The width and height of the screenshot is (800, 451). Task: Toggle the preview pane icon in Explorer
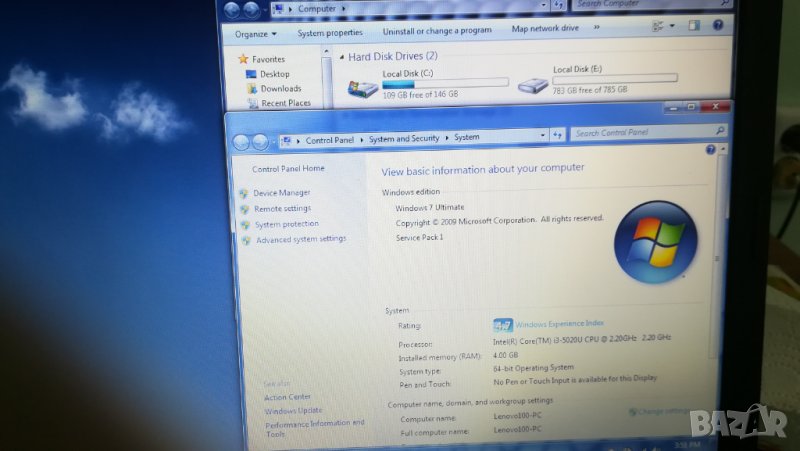(x=694, y=28)
